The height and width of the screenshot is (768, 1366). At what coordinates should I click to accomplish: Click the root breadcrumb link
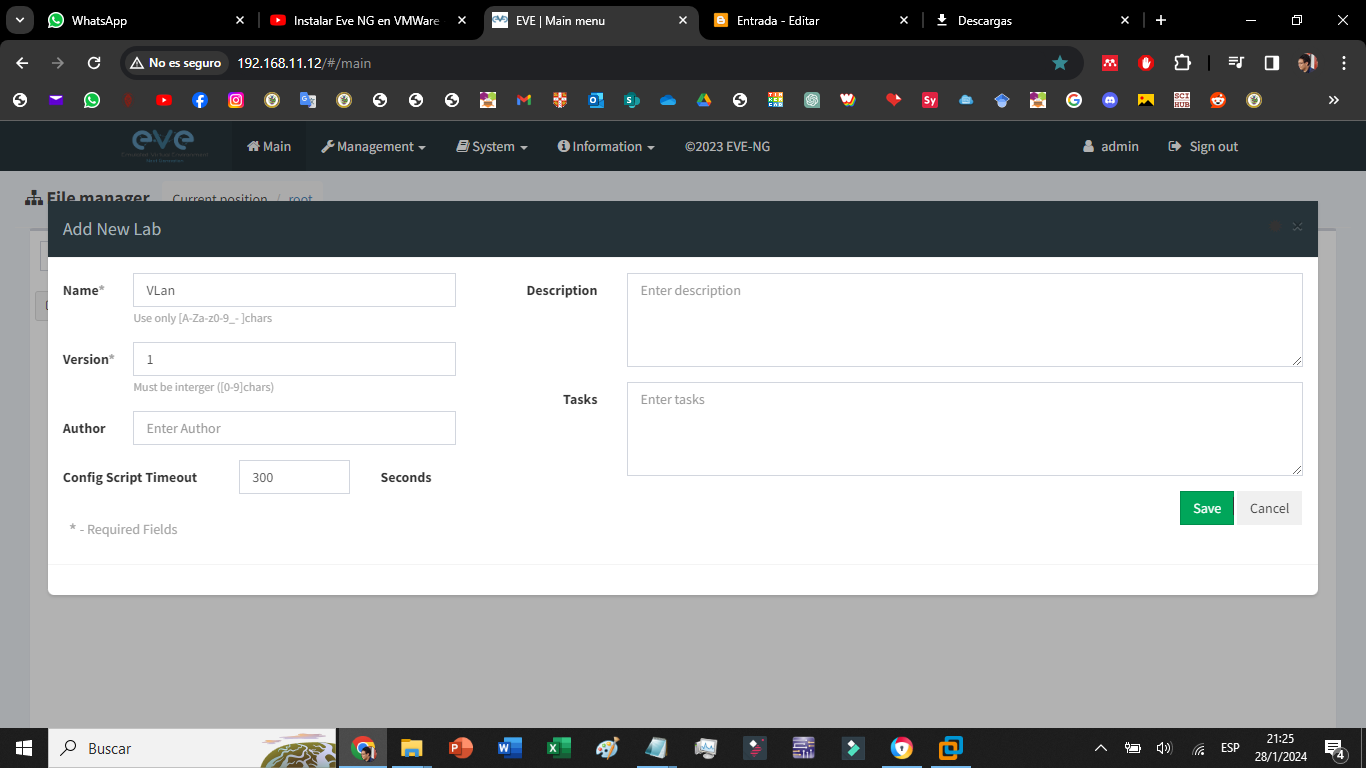pos(300,199)
